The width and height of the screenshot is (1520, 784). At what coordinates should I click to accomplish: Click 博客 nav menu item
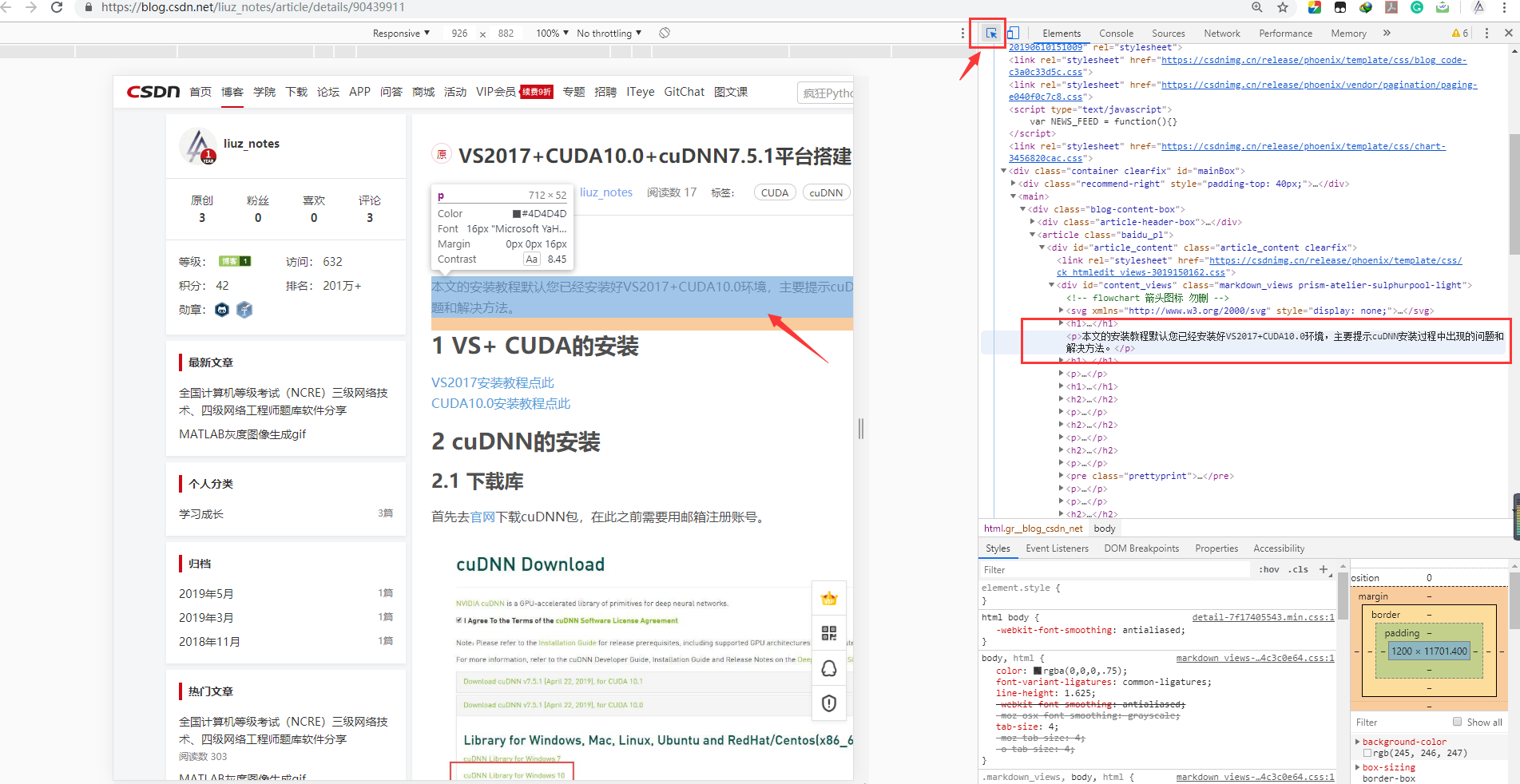(232, 93)
